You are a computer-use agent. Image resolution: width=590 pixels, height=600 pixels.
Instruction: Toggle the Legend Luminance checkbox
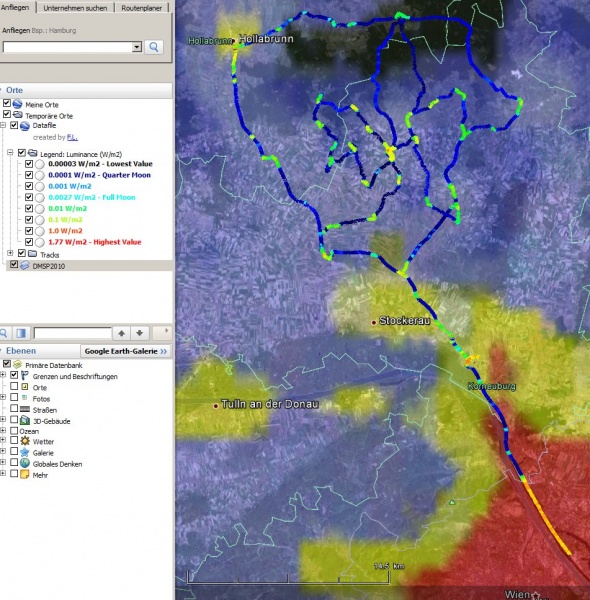22,153
